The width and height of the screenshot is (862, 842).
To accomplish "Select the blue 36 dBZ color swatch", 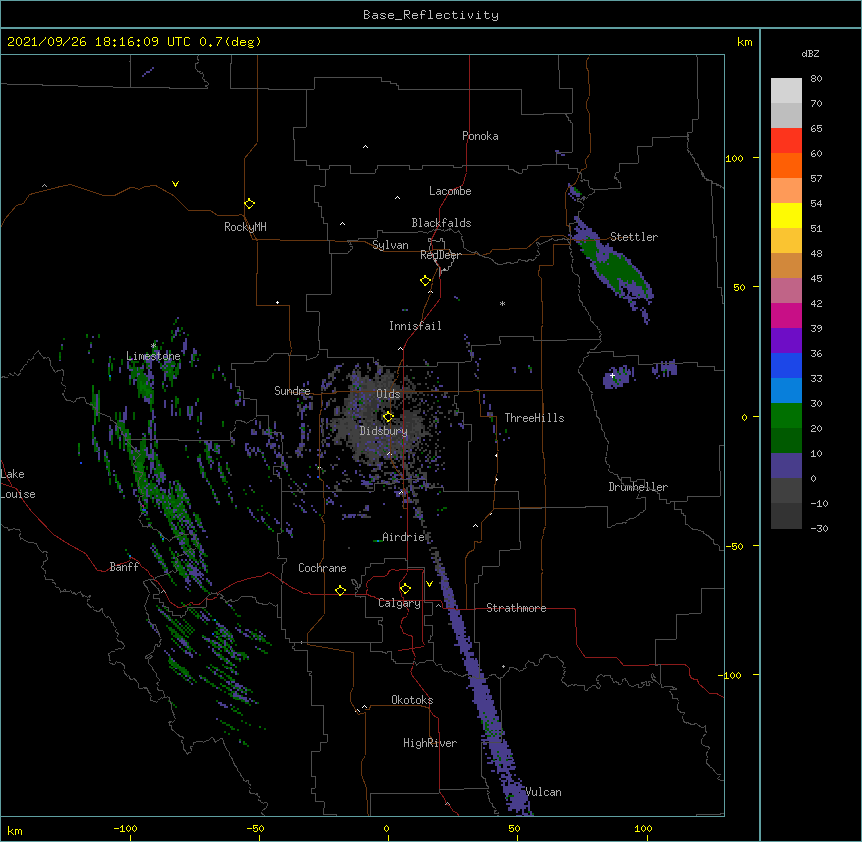I will pyautogui.click(x=786, y=365).
